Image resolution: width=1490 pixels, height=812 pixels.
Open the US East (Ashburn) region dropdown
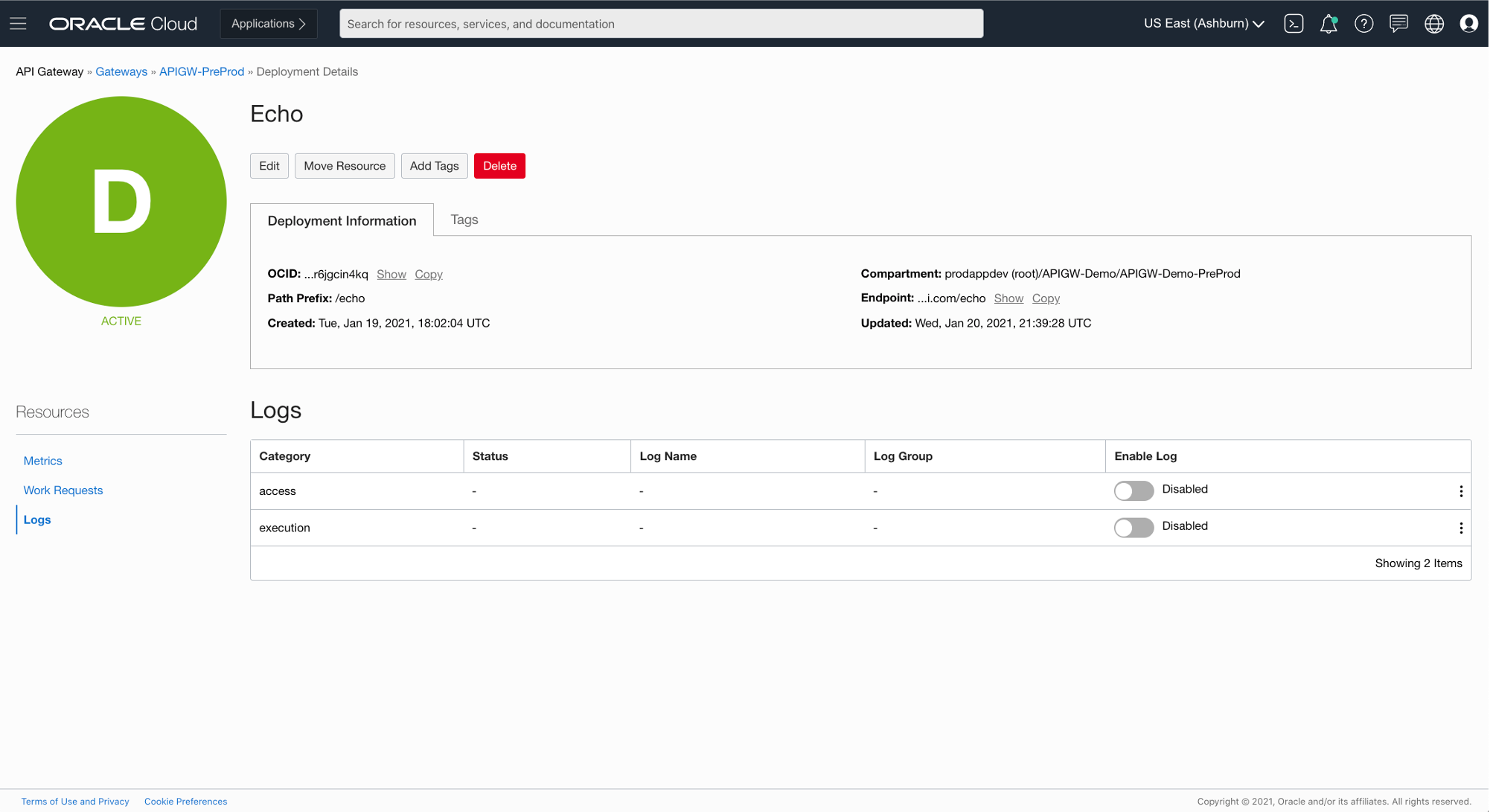tap(1203, 23)
